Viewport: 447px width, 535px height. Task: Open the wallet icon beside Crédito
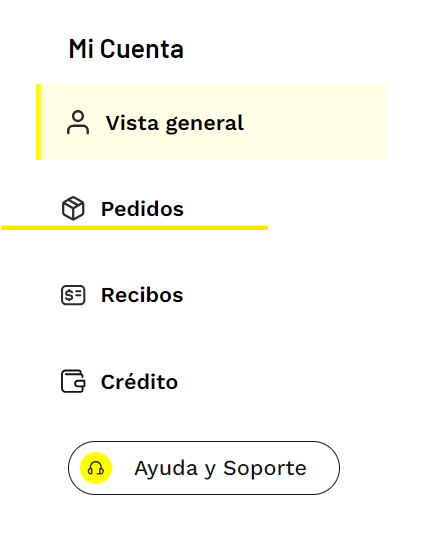pyautogui.click(x=73, y=381)
